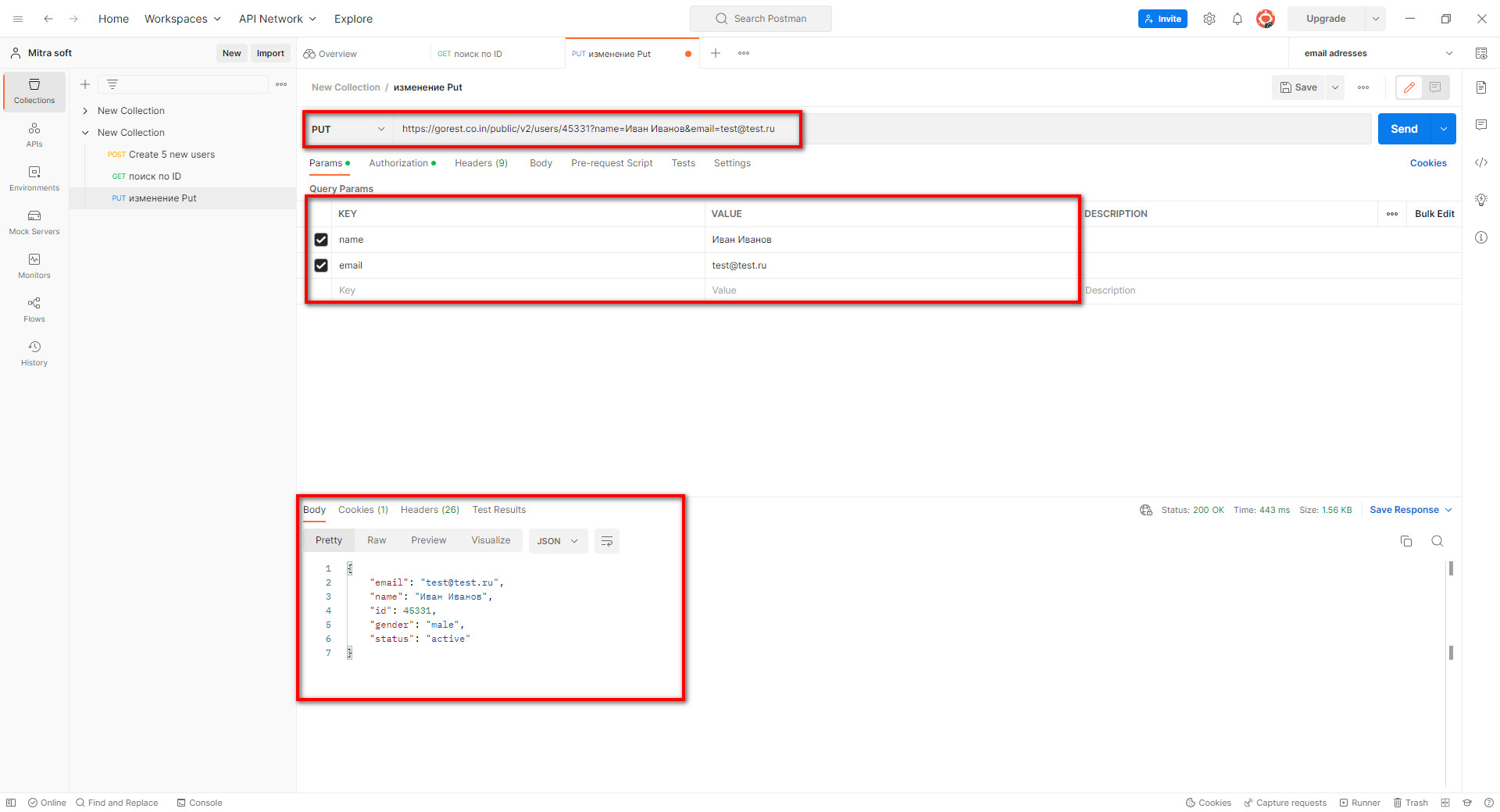The height and width of the screenshot is (812, 1500).
Task: Open the email adresses environment selector
Action: tap(1378, 53)
